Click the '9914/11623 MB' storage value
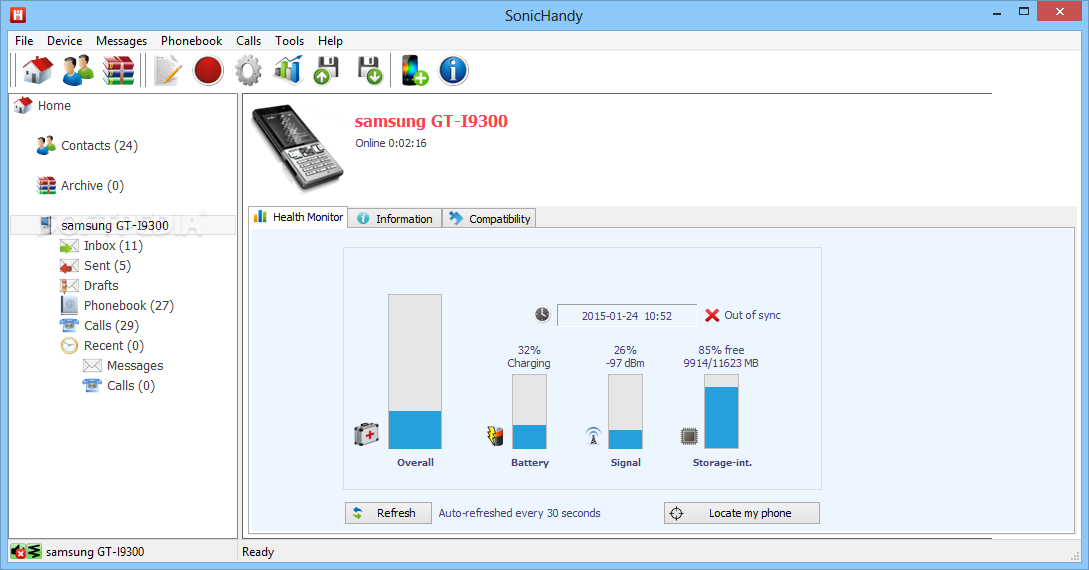The image size is (1089, 570). tap(721, 363)
